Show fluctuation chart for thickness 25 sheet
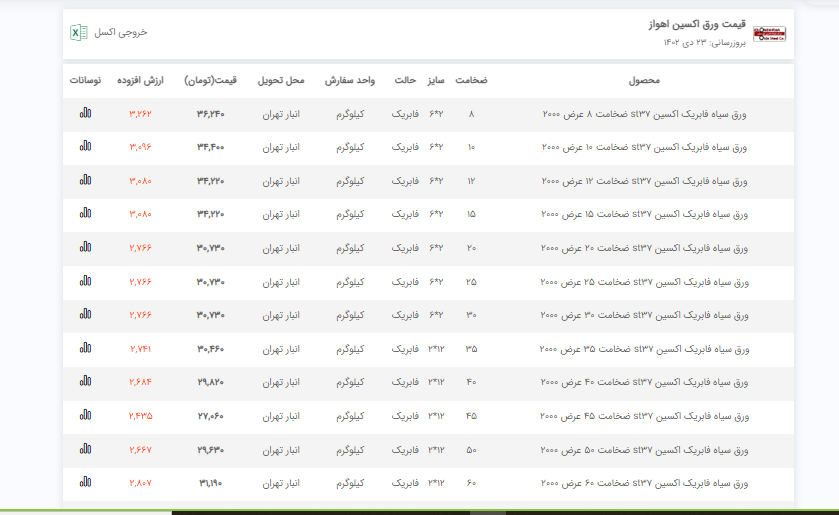This screenshot has width=839, height=515. point(85,282)
